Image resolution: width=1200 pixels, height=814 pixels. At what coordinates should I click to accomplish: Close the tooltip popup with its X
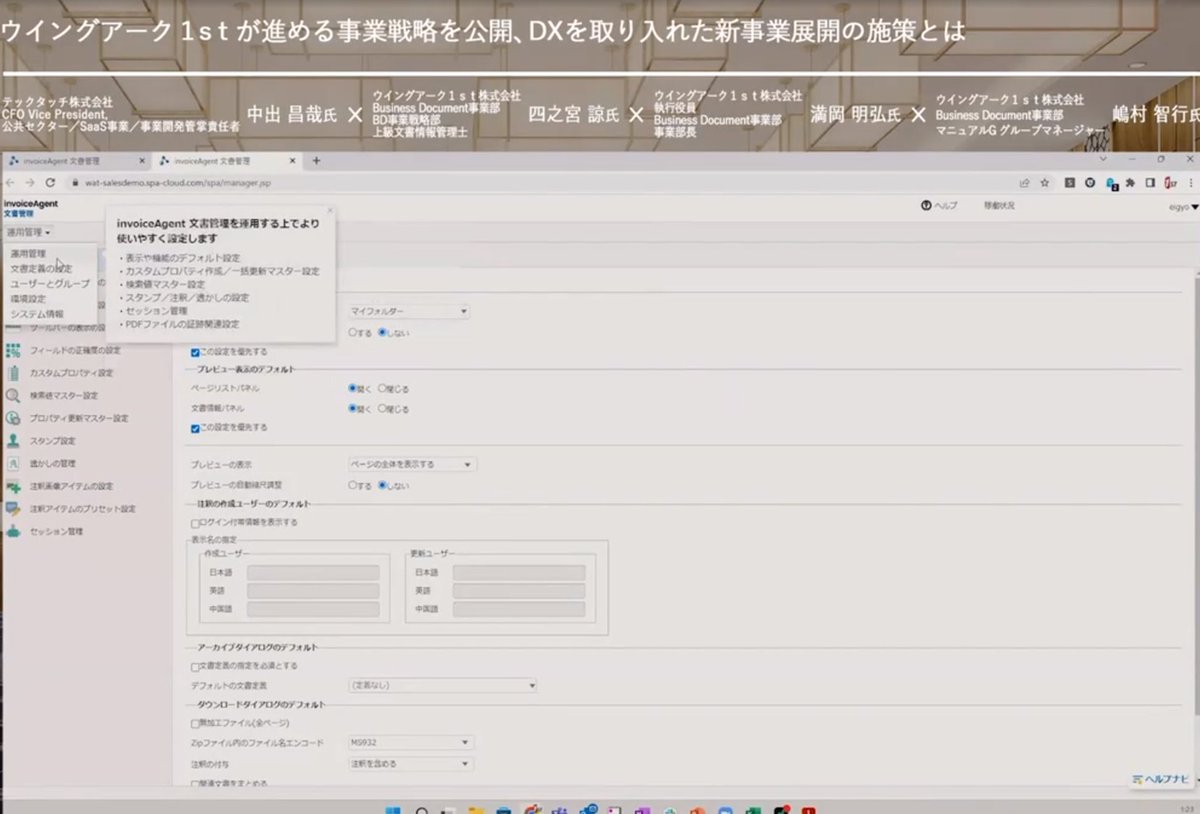click(x=330, y=210)
